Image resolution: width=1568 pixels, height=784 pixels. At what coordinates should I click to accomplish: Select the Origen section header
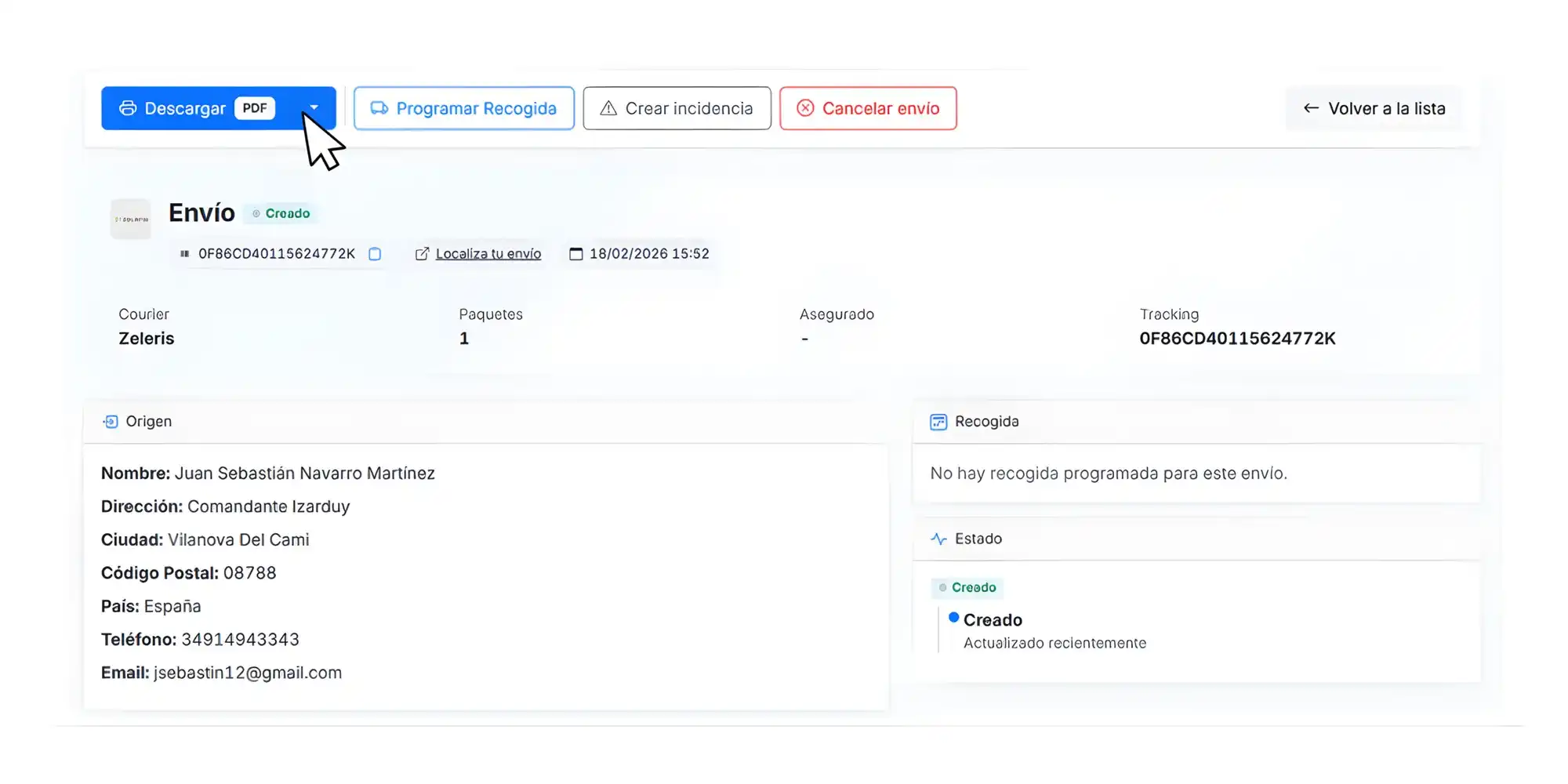[x=148, y=422]
